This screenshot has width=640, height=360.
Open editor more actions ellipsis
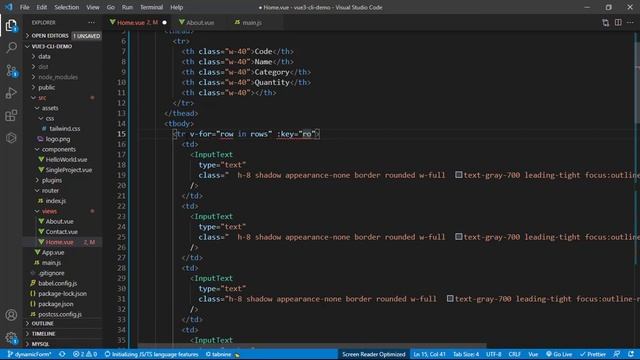coord(630,22)
